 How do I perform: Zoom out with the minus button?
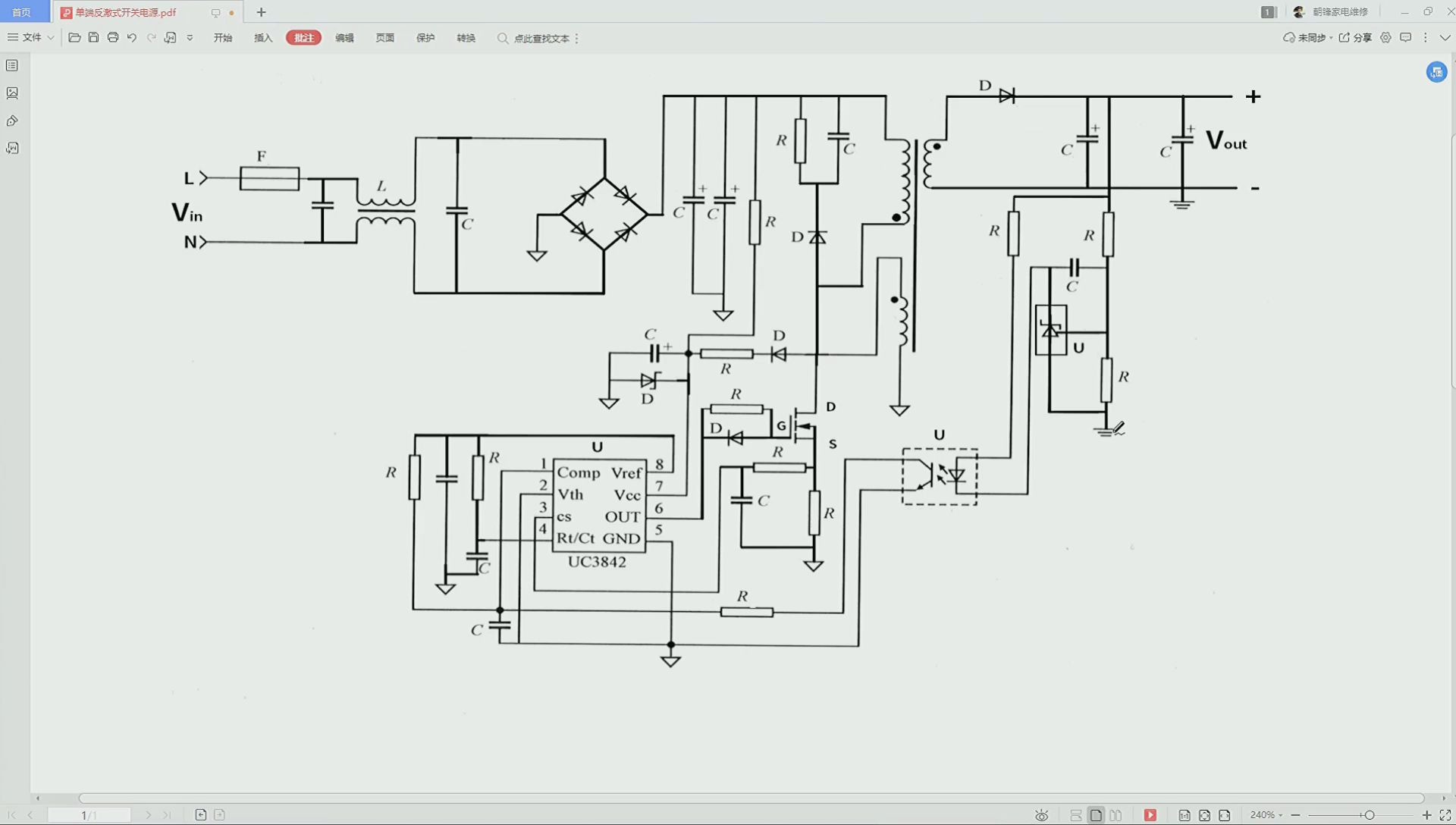[x=1296, y=815]
